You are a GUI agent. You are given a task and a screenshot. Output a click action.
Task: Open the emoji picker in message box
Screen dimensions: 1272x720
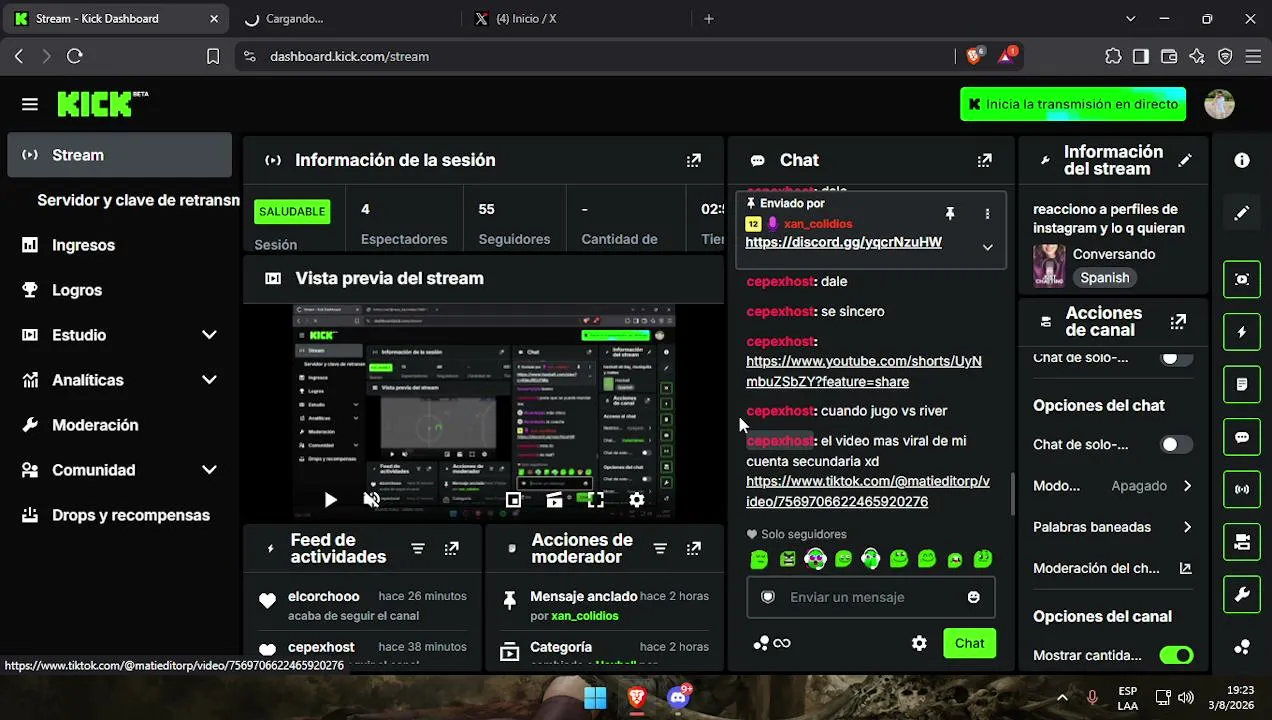click(x=973, y=597)
